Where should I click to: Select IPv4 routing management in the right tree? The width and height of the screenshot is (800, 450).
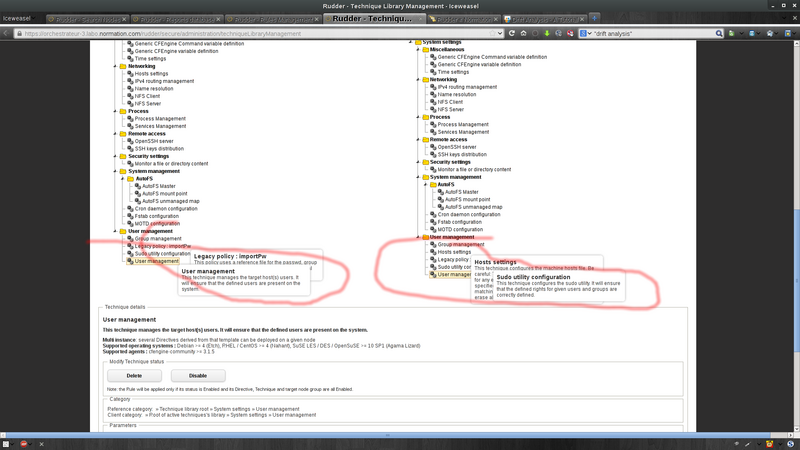click(467, 87)
